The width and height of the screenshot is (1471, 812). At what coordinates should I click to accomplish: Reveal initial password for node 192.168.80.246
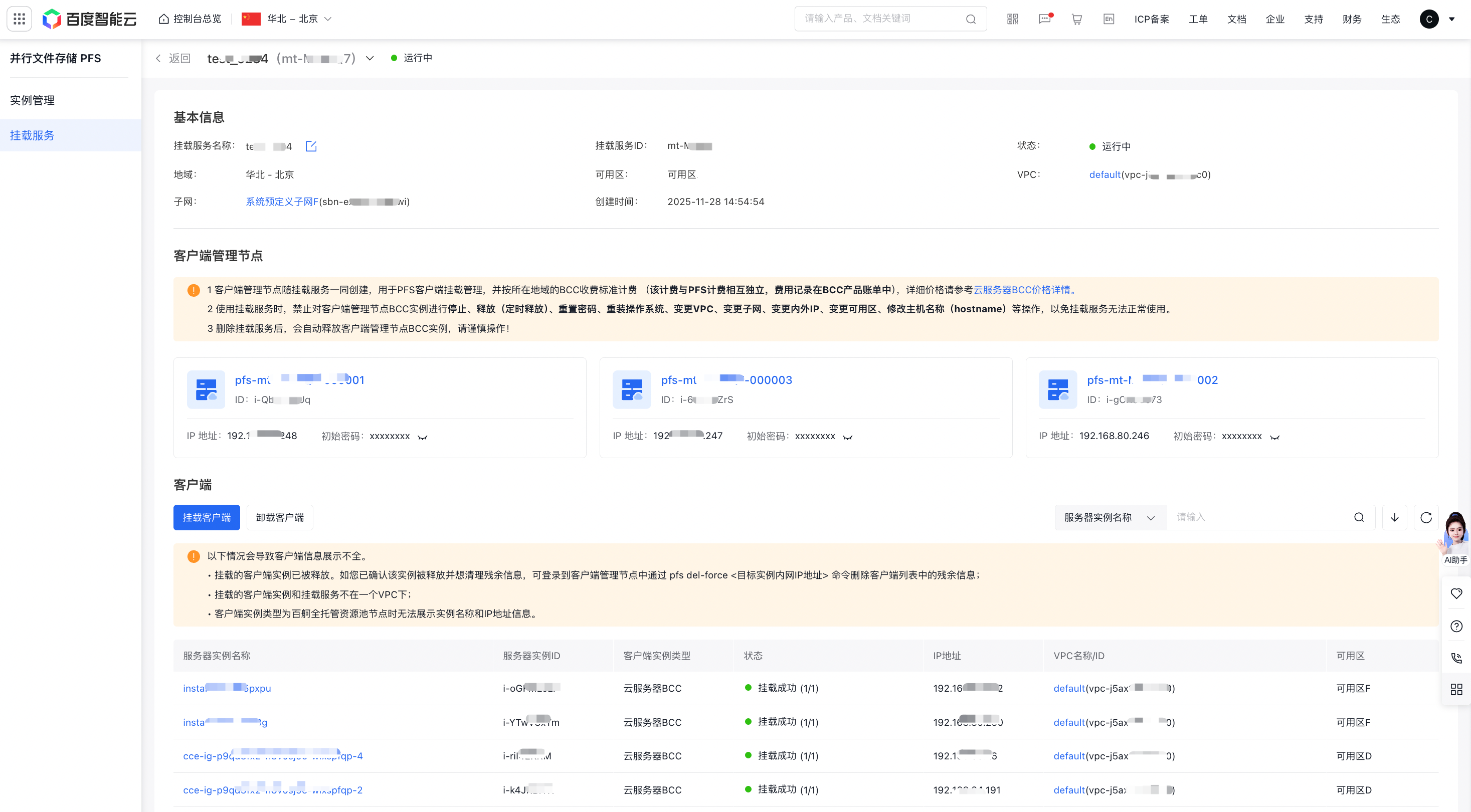(1274, 437)
